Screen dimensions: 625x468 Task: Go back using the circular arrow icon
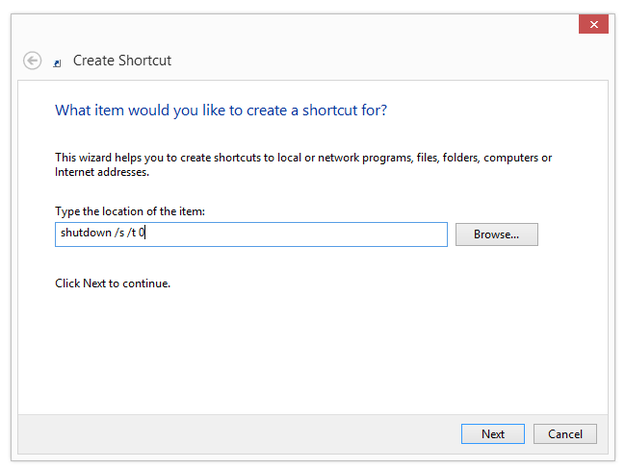[x=32, y=61]
